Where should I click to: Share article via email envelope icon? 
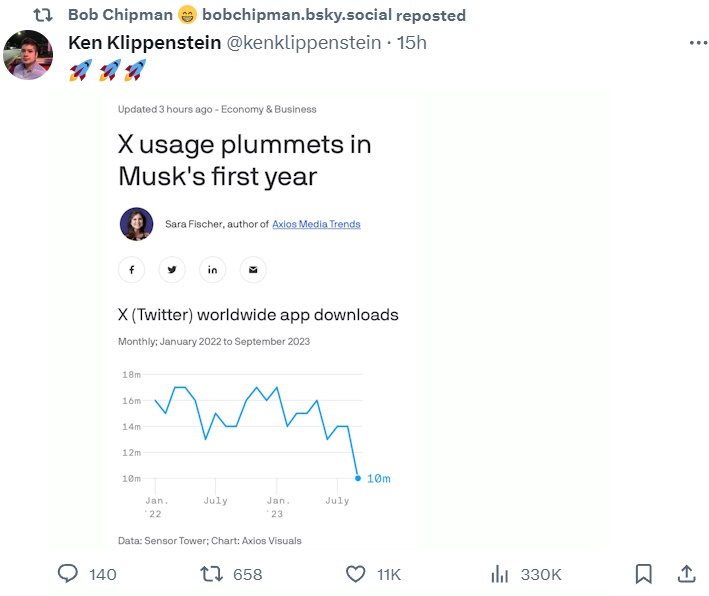click(x=253, y=270)
